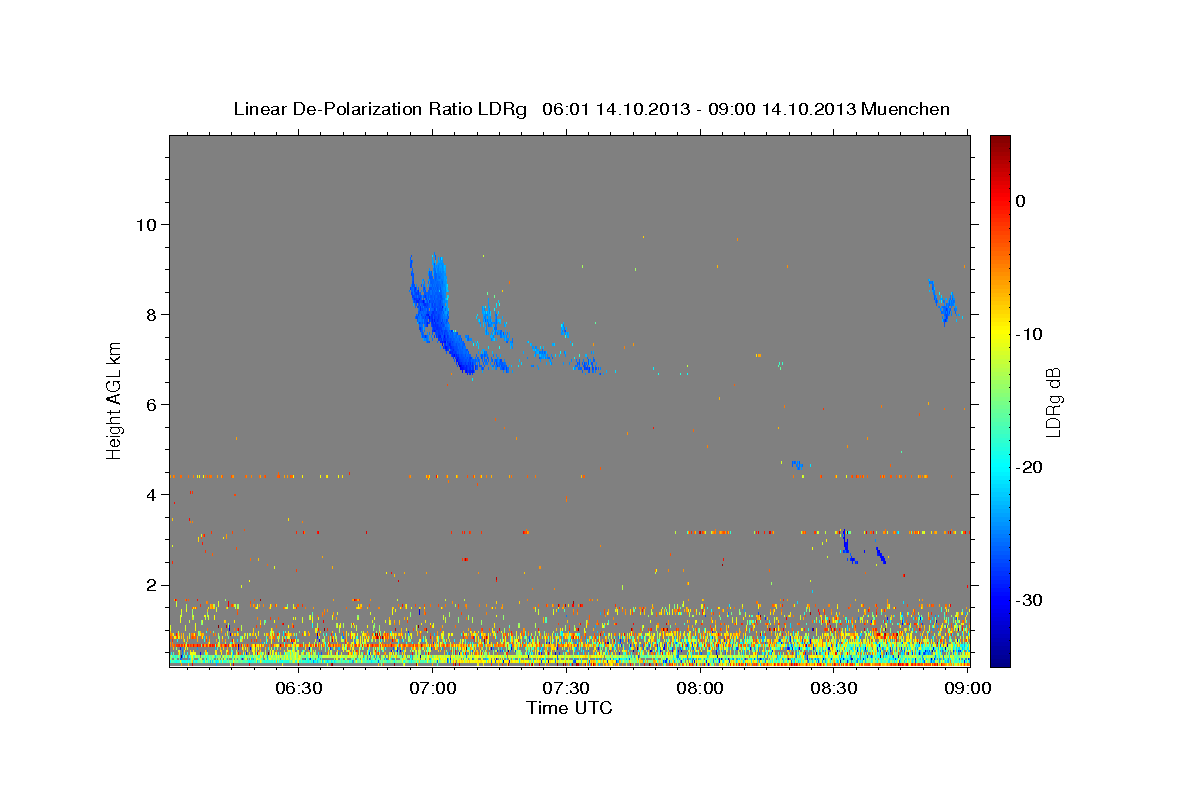Click the end time '09:00 14.10.2013' in the title
This screenshot has width=1200, height=800.
(783, 109)
